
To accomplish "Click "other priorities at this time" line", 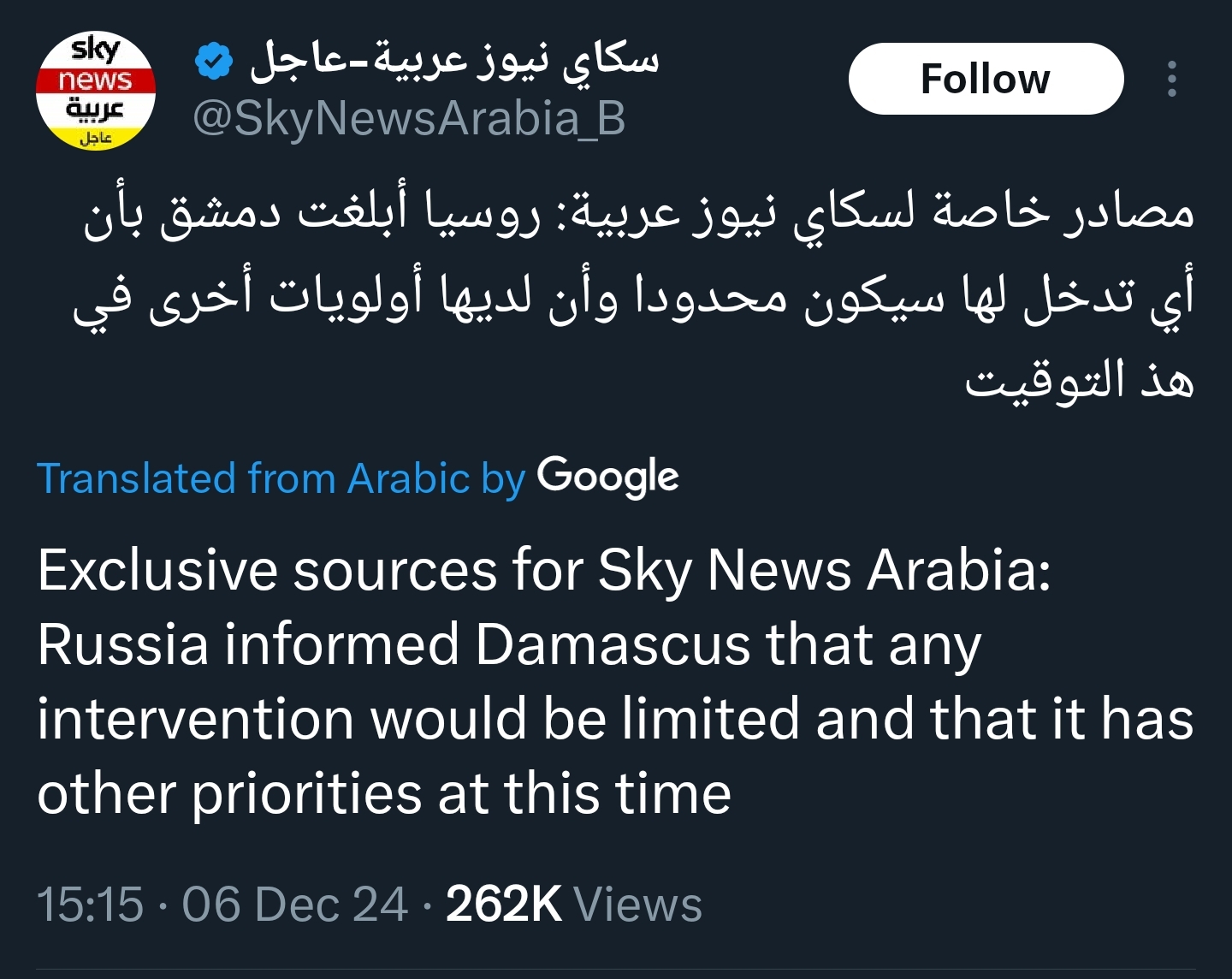I will pos(384,793).
